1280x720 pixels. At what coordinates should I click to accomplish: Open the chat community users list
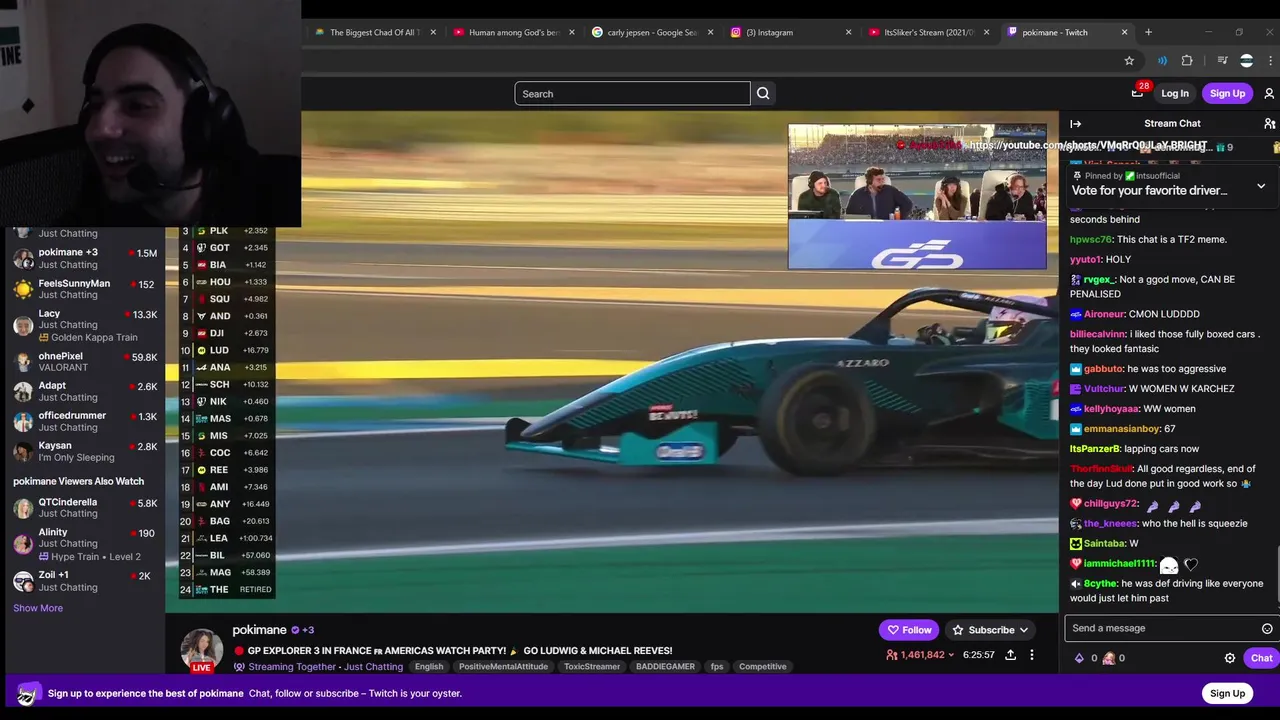(1269, 124)
